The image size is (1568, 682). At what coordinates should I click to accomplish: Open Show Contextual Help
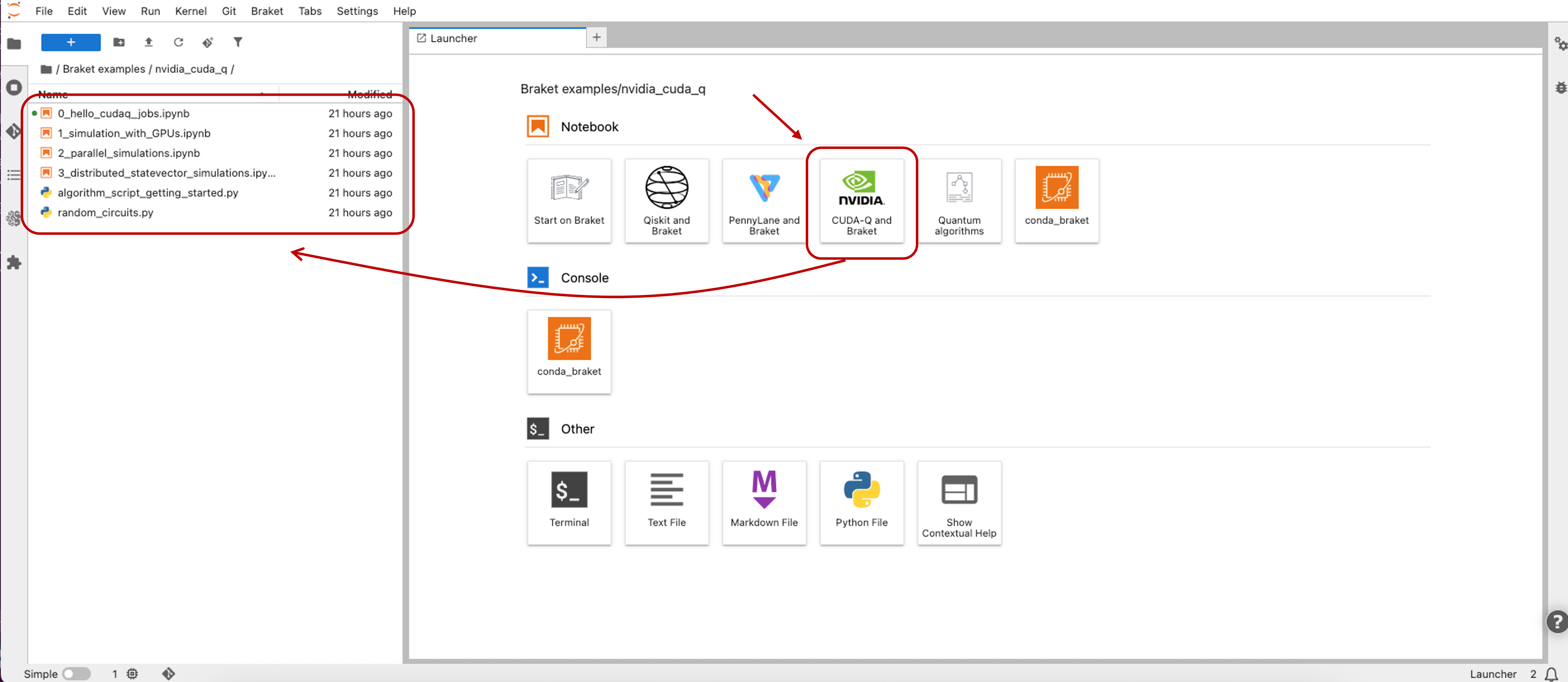coord(959,503)
